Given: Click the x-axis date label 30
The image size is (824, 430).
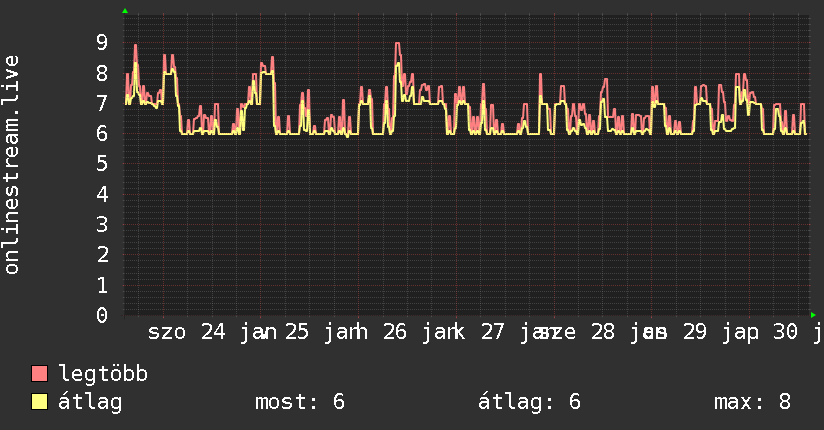Looking at the screenshot, I should click(785, 332).
